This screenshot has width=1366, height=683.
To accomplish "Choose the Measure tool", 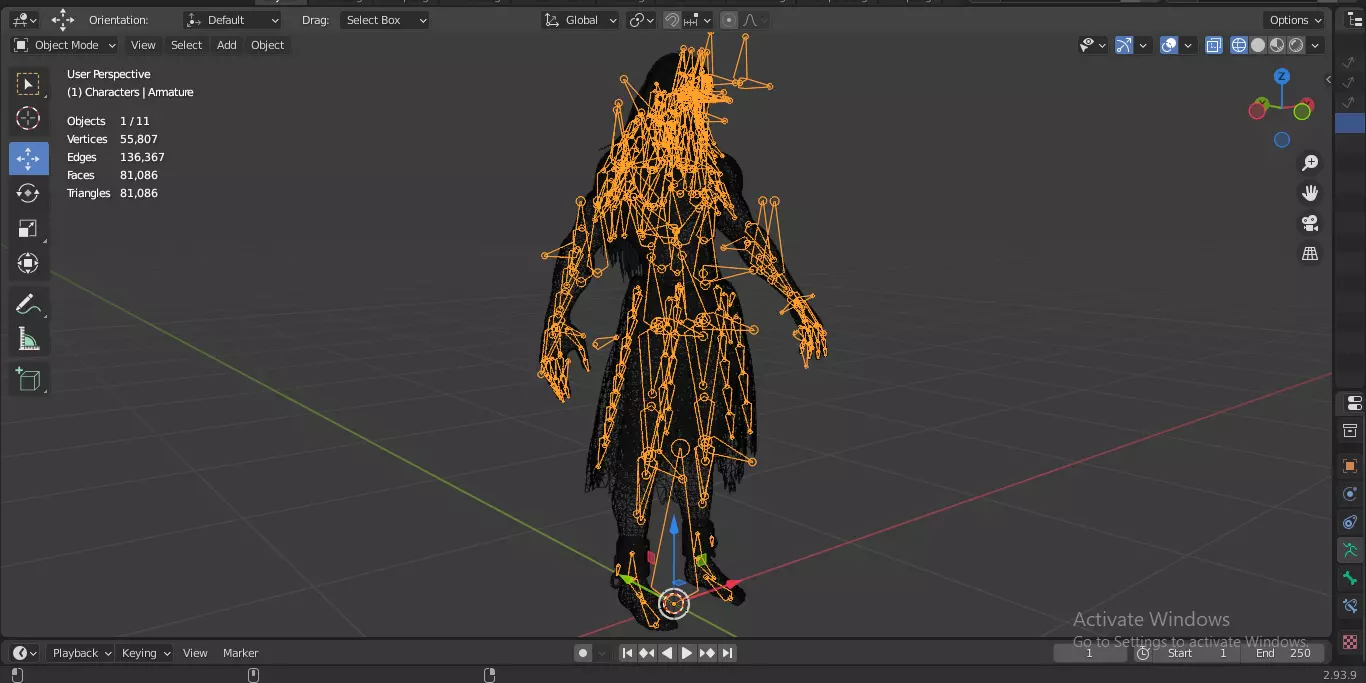I will [28, 340].
